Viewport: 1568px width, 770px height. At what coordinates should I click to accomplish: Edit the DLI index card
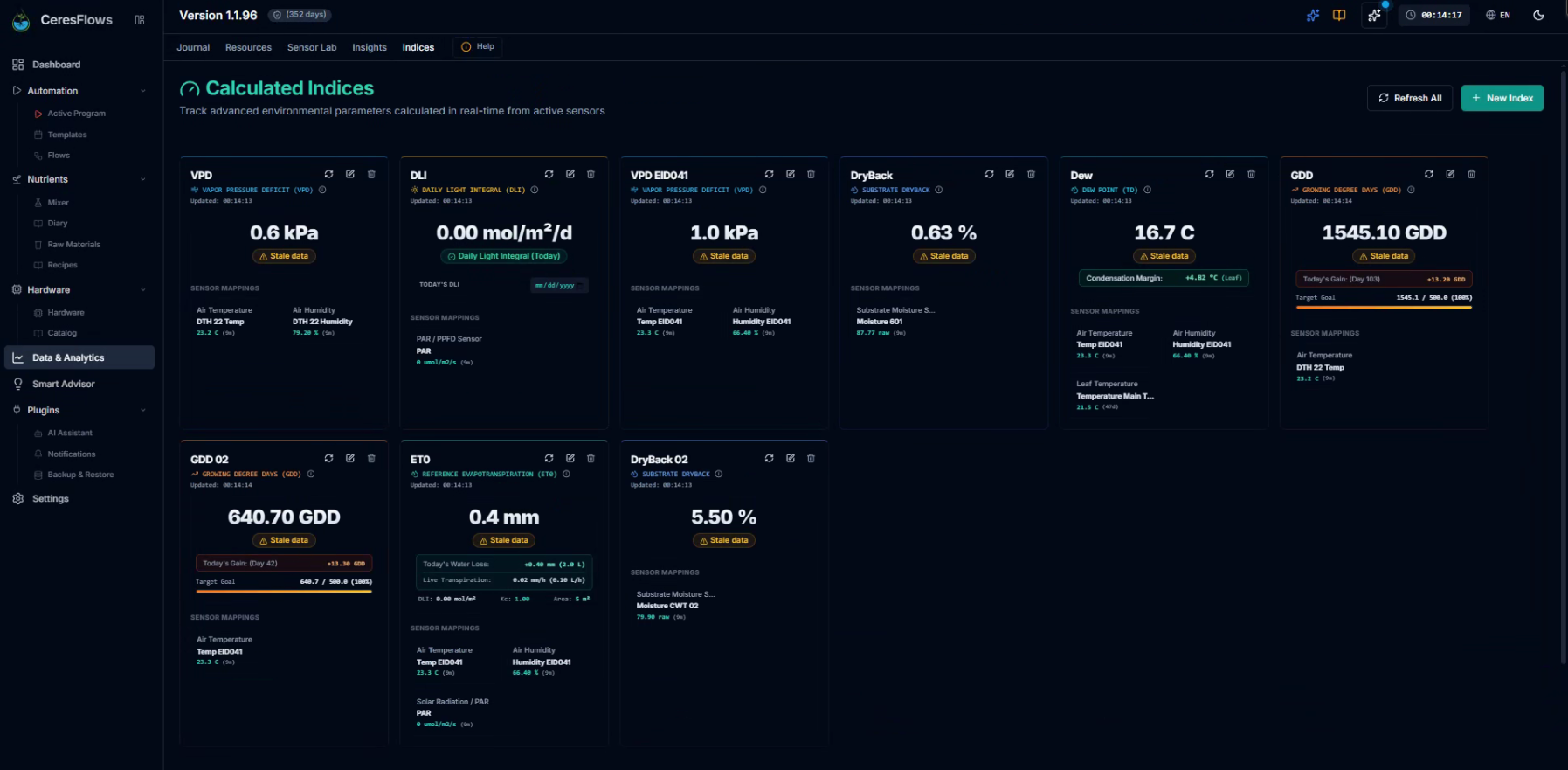pos(570,174)
